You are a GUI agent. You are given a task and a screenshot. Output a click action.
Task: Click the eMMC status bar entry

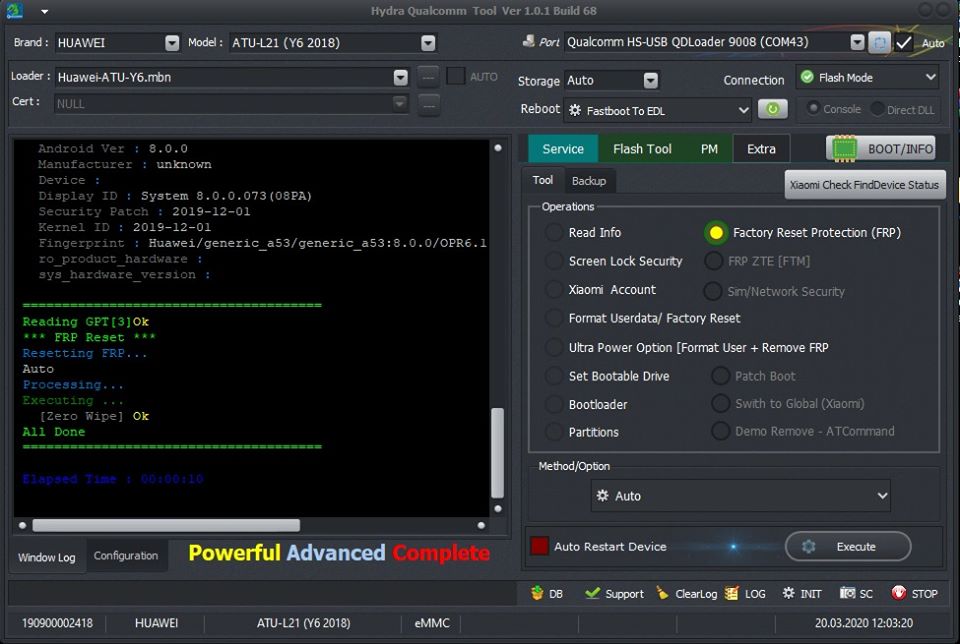(x=432, y=623)
